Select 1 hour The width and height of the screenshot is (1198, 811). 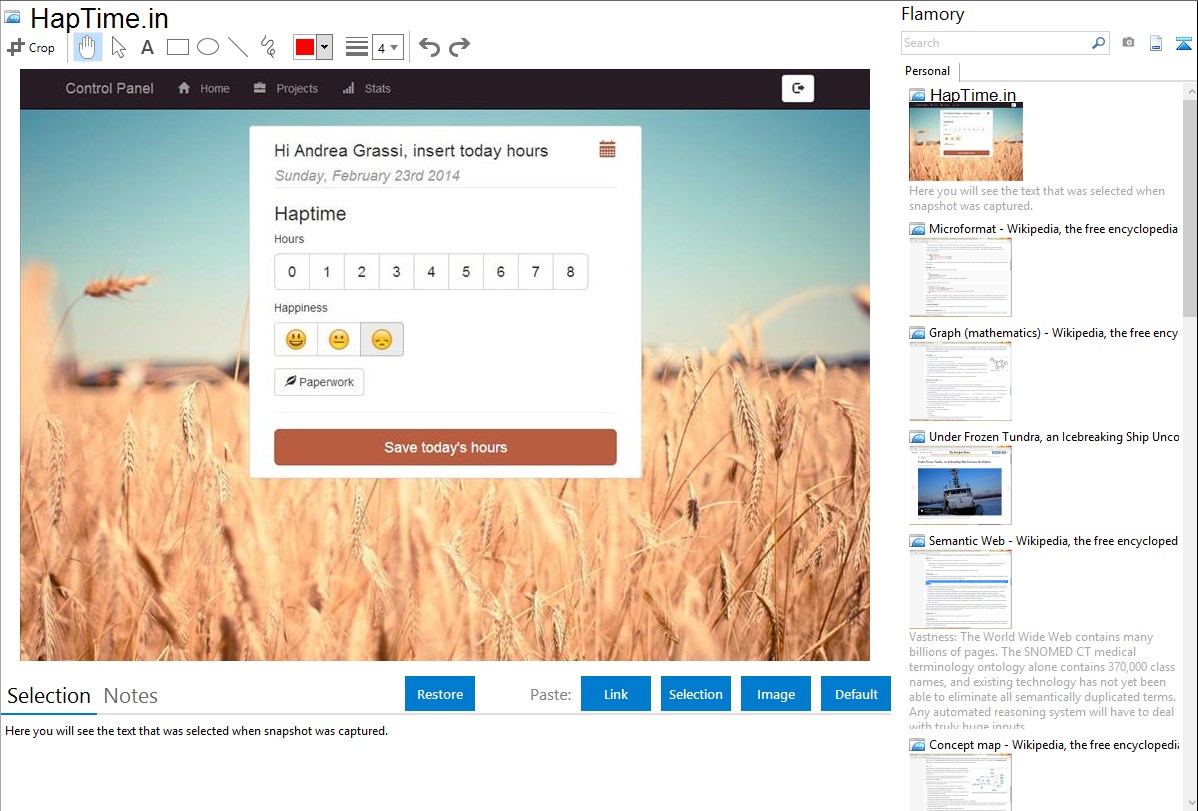pyautogui.click(x=327, y=271)
